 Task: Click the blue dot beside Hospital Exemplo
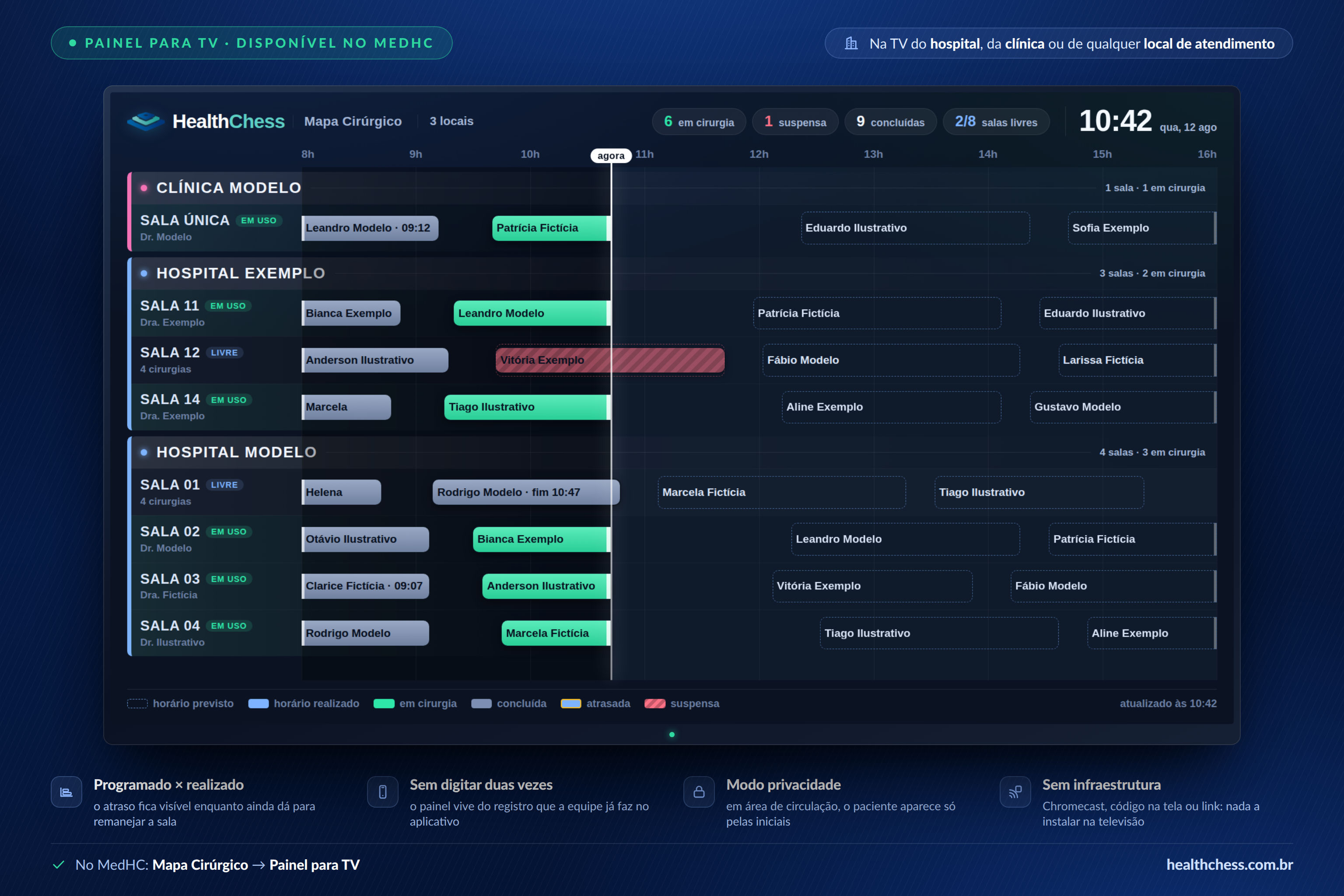[144, 274]
